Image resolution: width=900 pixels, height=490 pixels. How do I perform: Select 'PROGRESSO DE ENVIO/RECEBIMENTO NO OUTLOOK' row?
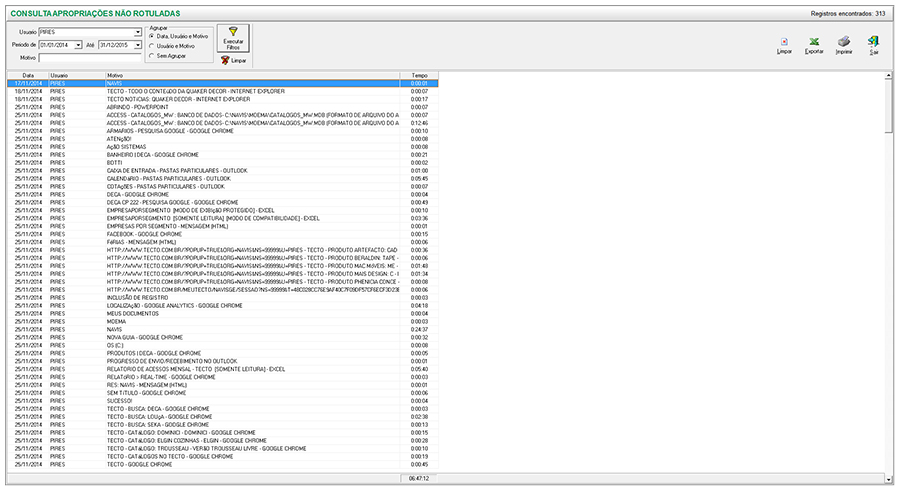(x=223, y=361)
